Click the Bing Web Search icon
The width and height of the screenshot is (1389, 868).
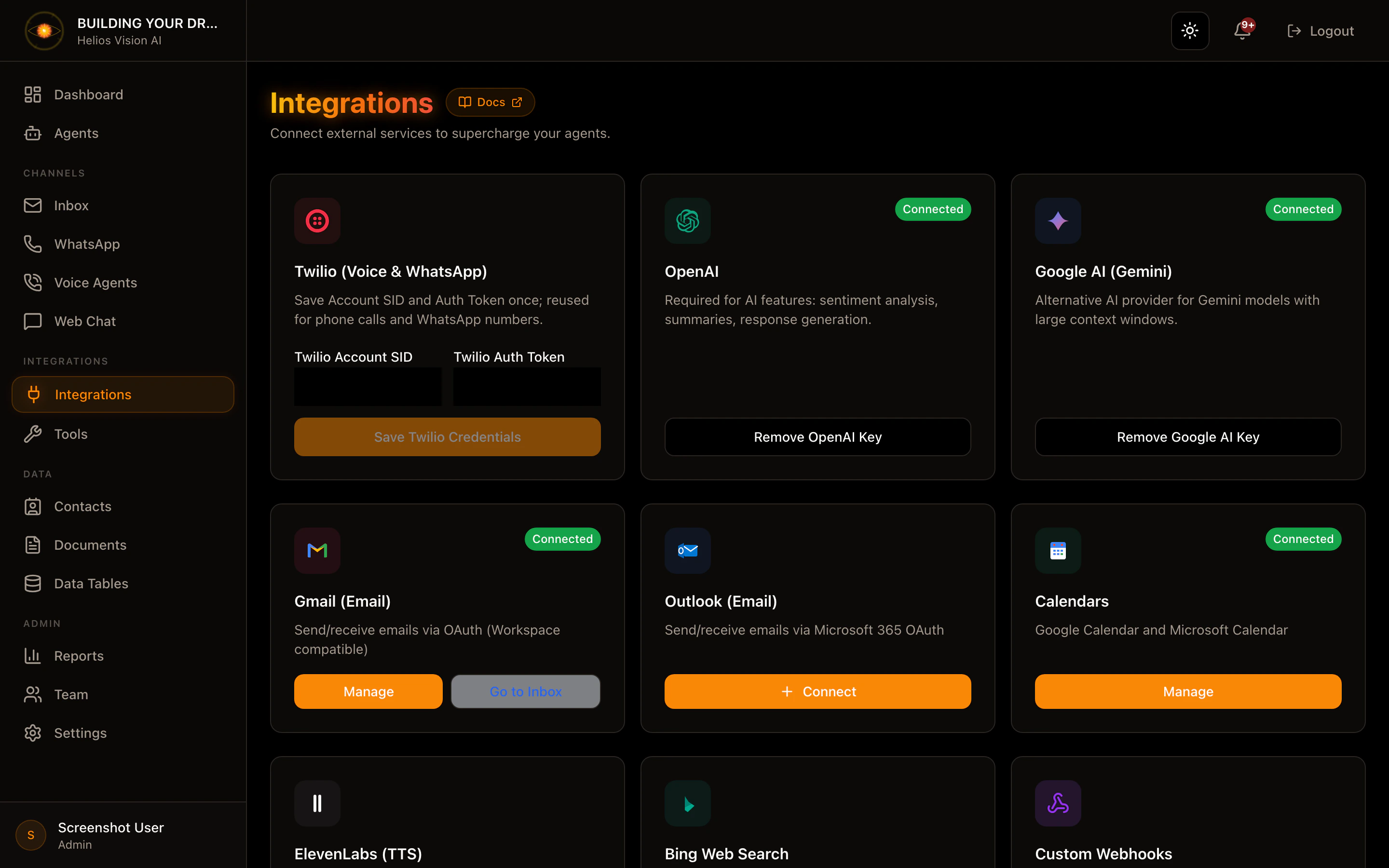point(687,802)
